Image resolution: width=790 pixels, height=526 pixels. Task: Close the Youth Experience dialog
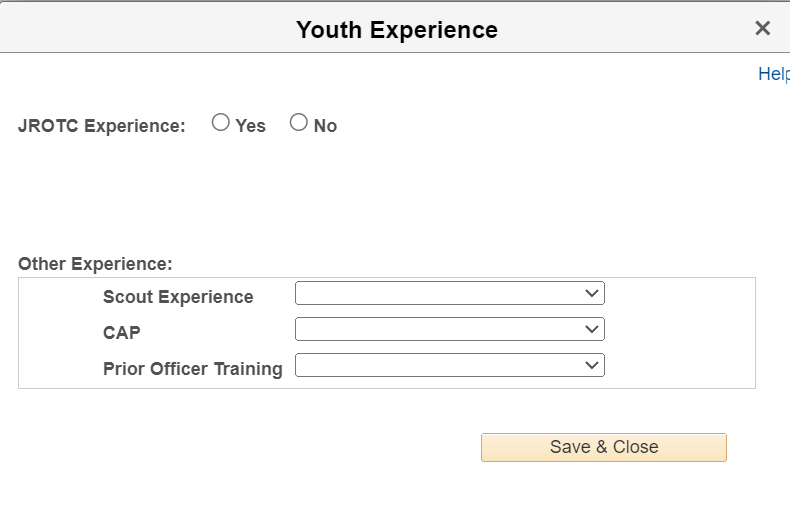[762, 28]
